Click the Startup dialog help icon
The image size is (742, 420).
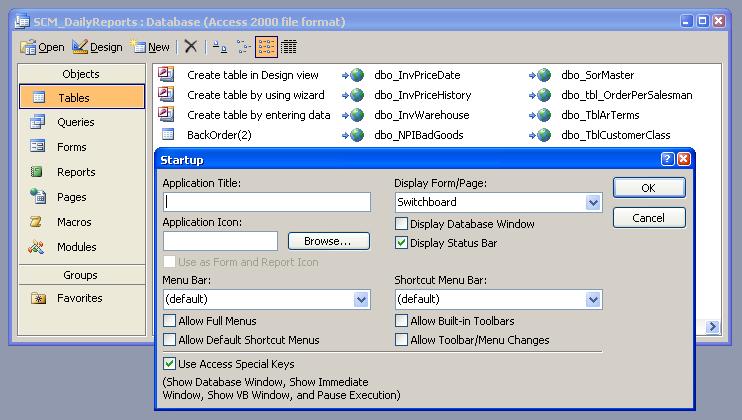tap(667, 159)
